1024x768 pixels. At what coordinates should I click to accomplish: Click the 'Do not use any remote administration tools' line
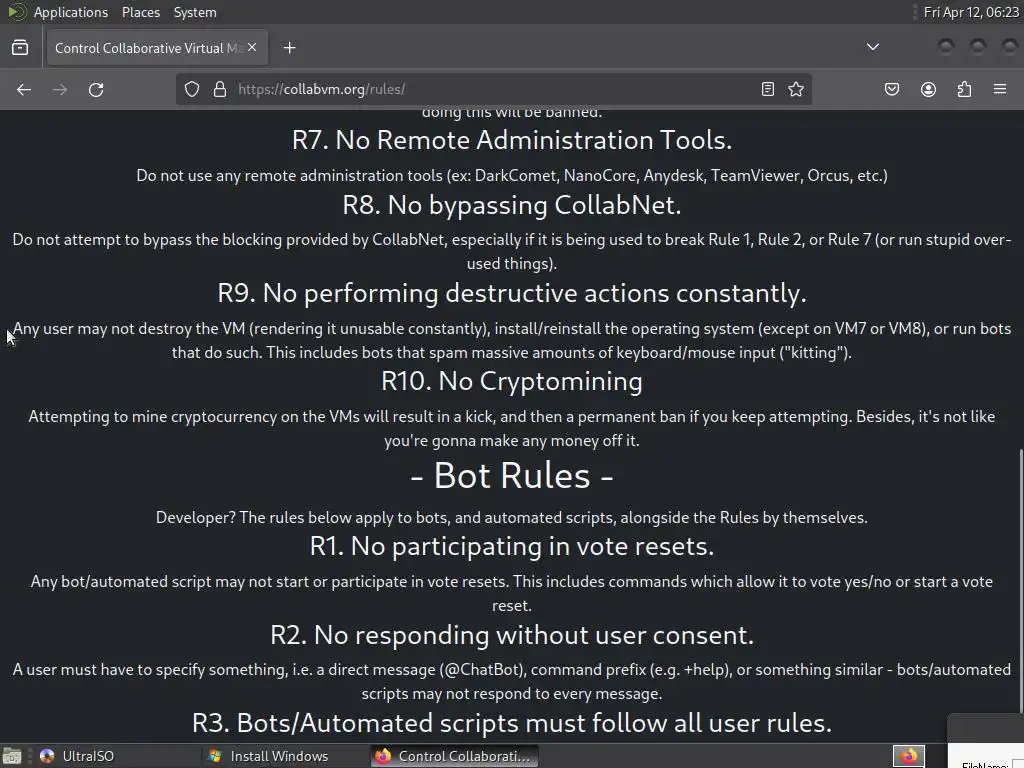512,176
